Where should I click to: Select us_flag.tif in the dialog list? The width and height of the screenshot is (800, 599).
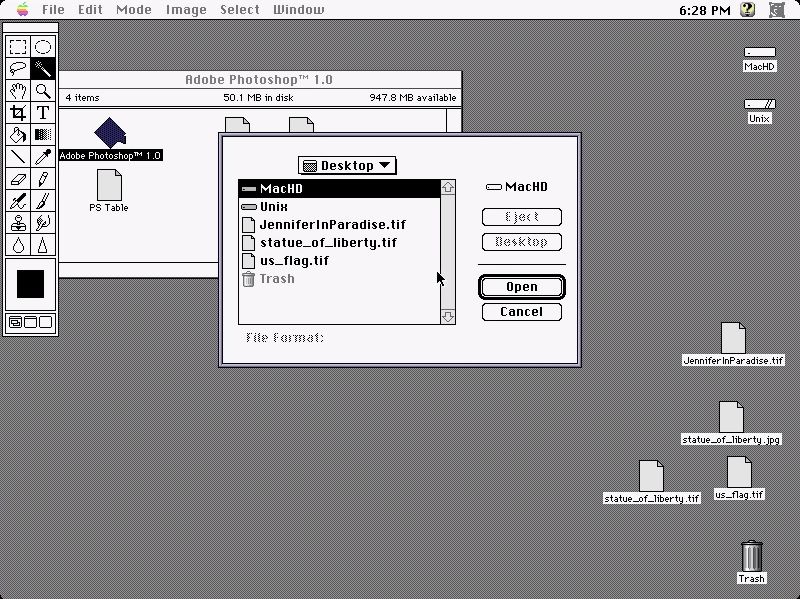tap(339, 261)
